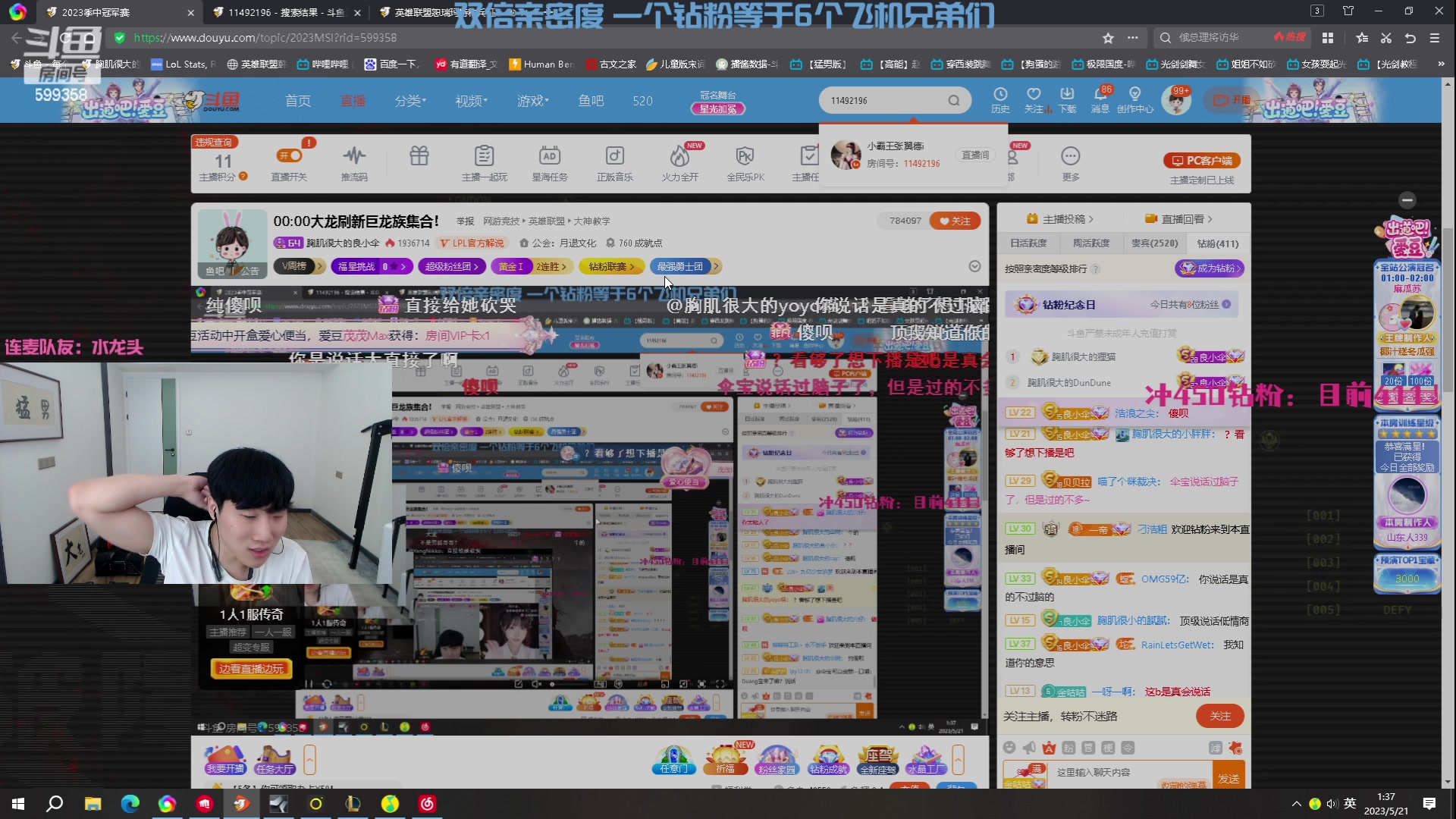
Task: Open the Windows notification center icon
Action: click(1429, 804)
